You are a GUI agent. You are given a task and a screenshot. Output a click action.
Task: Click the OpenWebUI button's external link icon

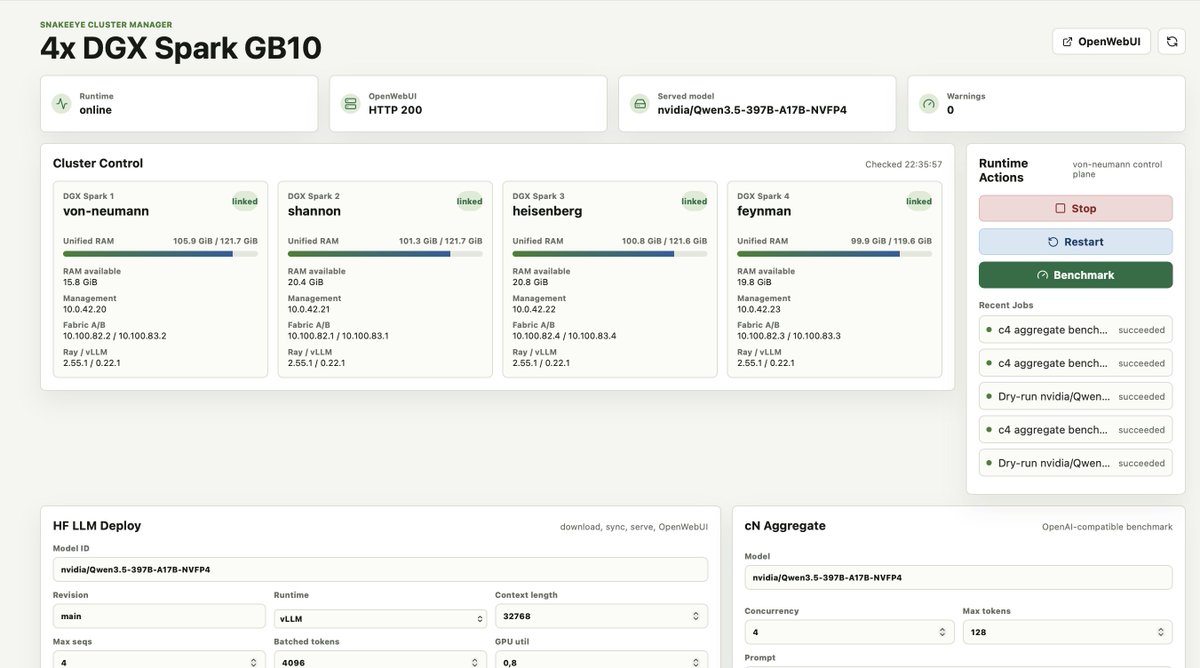pyautogui.click(x=1067, y=42)
